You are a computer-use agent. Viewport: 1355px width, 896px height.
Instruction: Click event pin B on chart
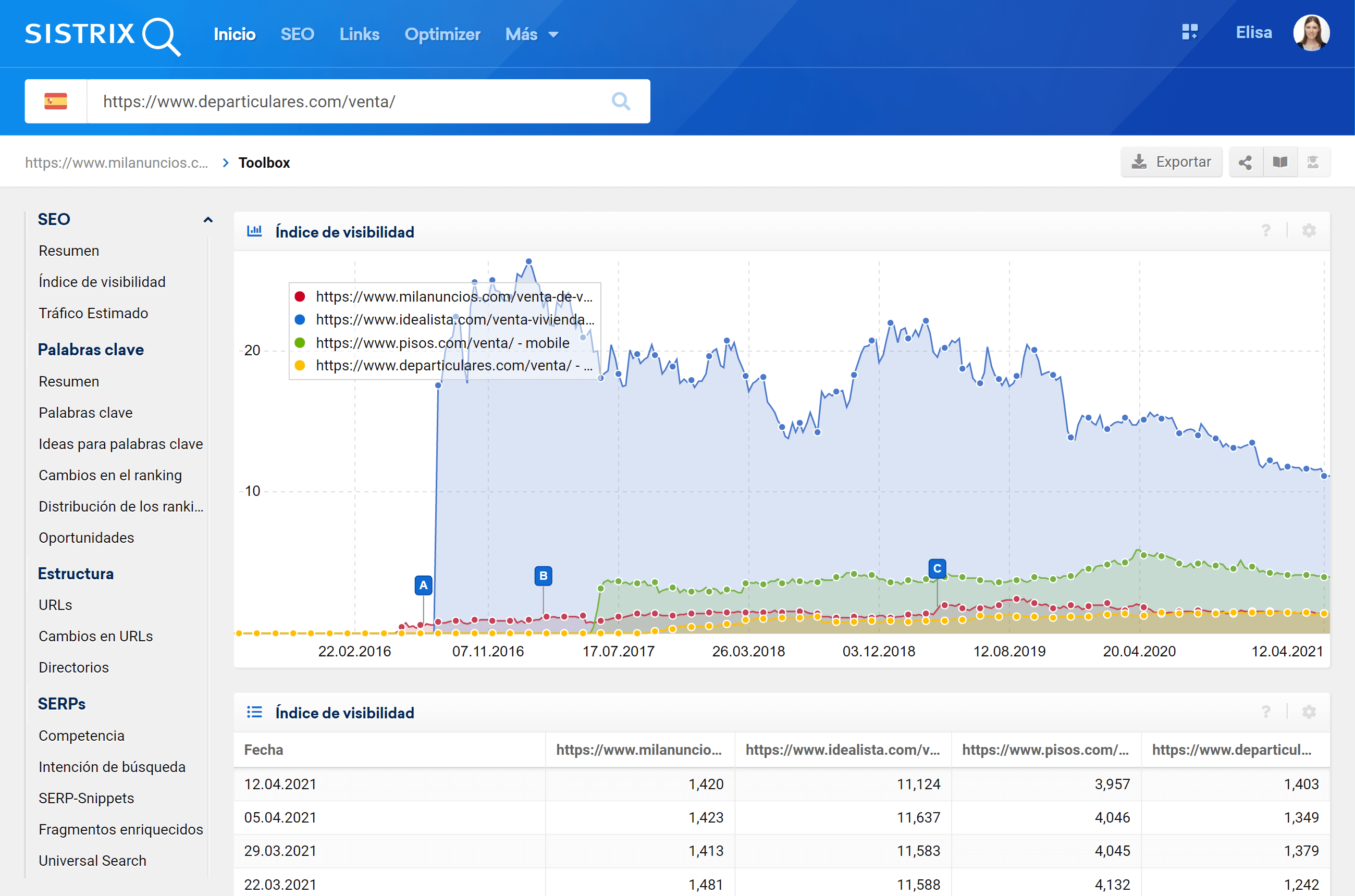tap(543, 576)
